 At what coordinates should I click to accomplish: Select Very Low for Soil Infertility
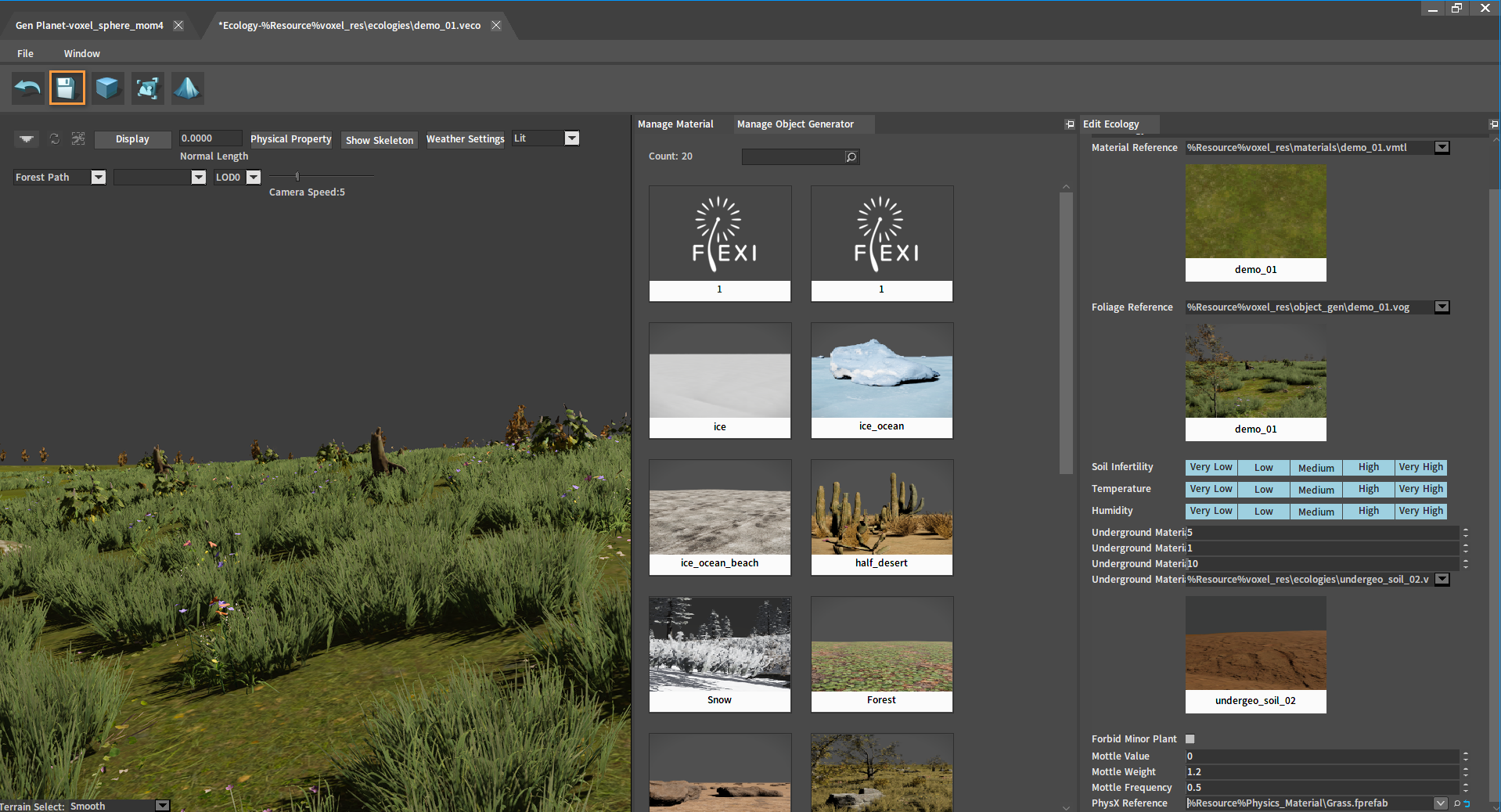tap(1211, 468)
